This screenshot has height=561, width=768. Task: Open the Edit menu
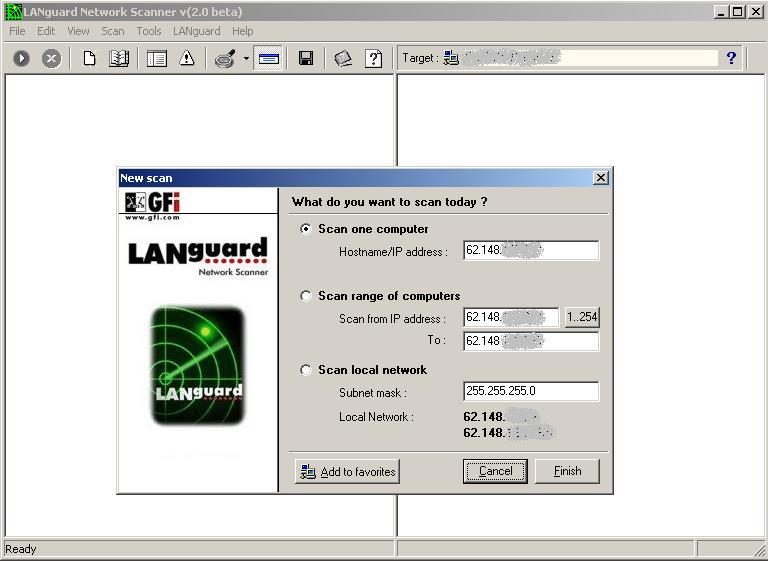coord(46,31)
